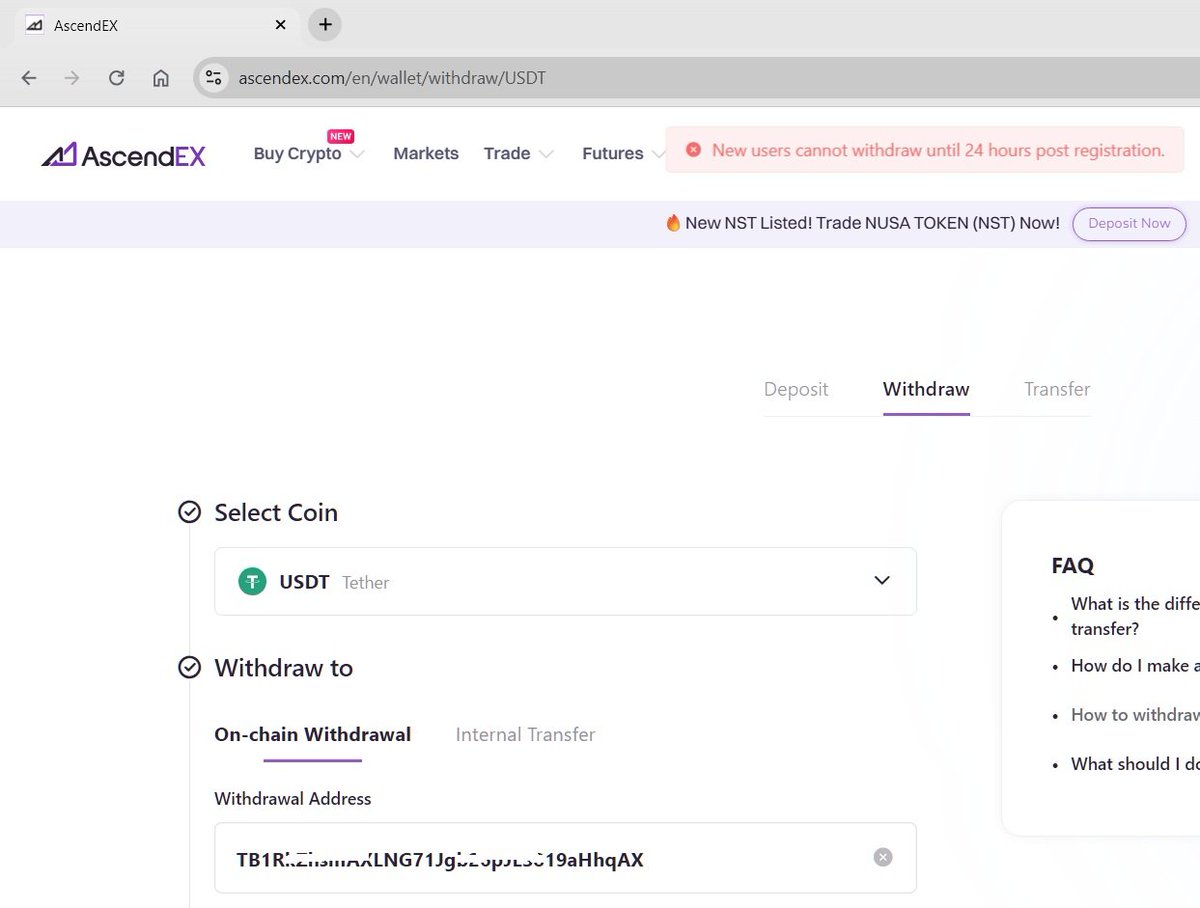Open a new browser tab with plus button
Image resolution: width=1200 pixels, height=908 pixels.
[x=325, y=24]
